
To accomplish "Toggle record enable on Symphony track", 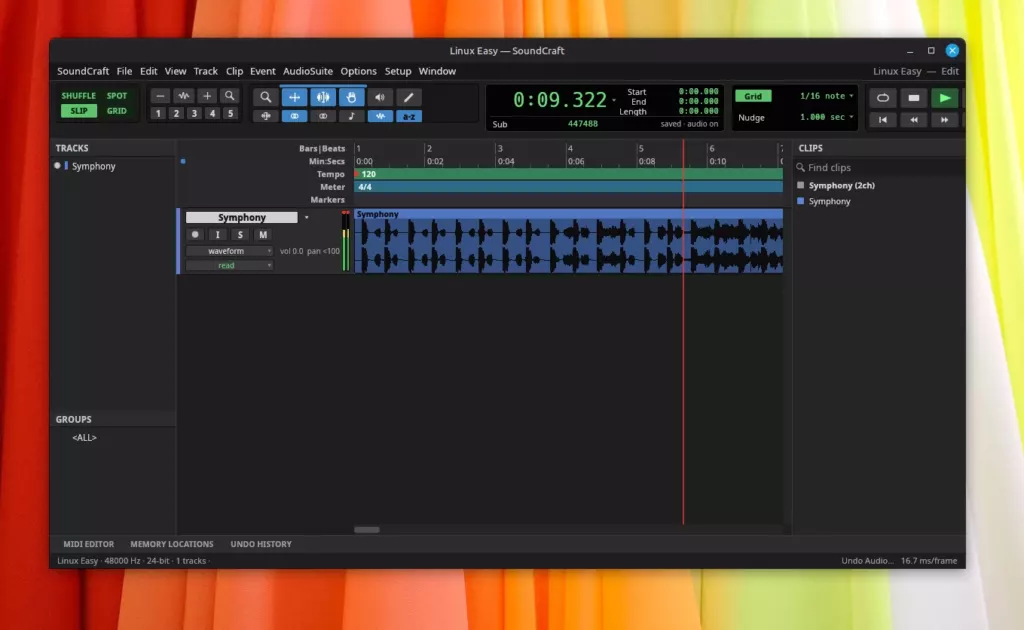I will 195,235.
